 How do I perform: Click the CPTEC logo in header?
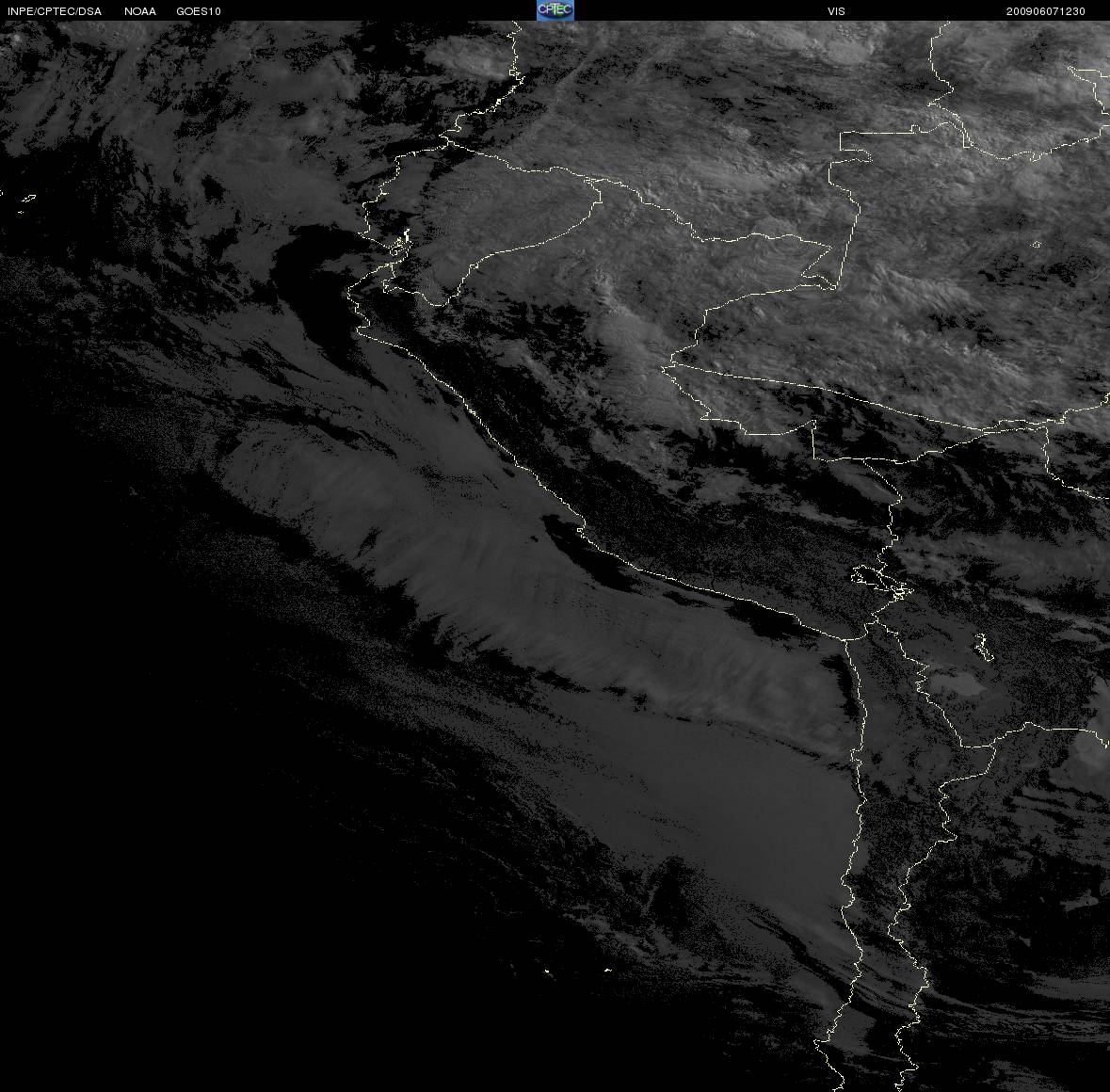click(x=555, y=10)
